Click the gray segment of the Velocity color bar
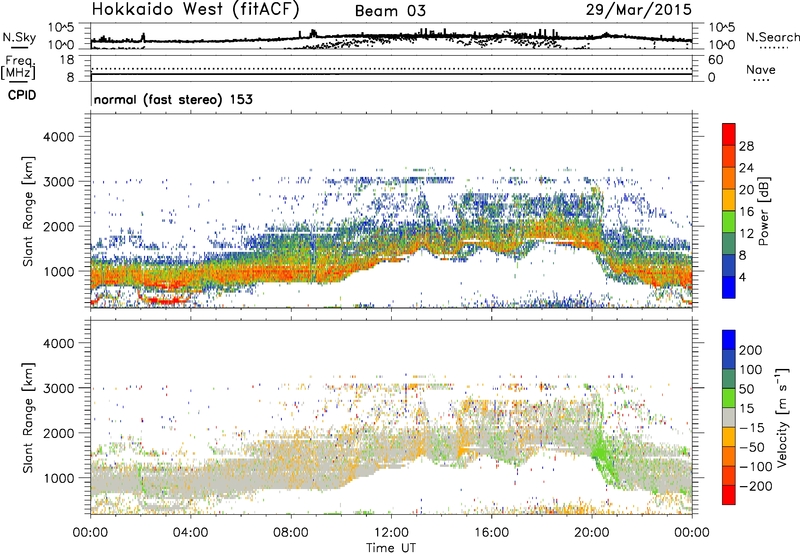Image resolution: width=800 pixels, height=554 pixels. (729, 417)
